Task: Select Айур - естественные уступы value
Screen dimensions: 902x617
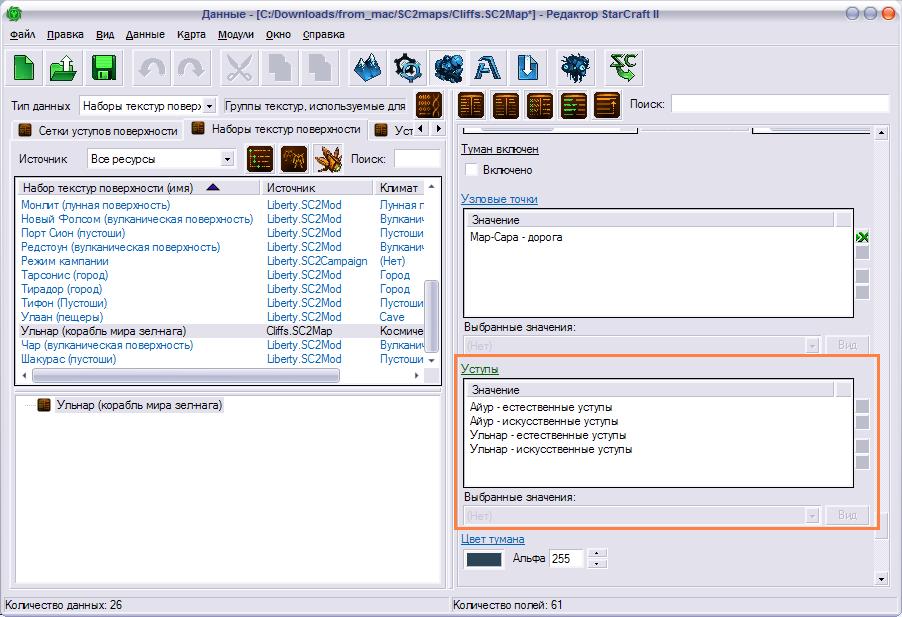Action: (x=541, y=407)
